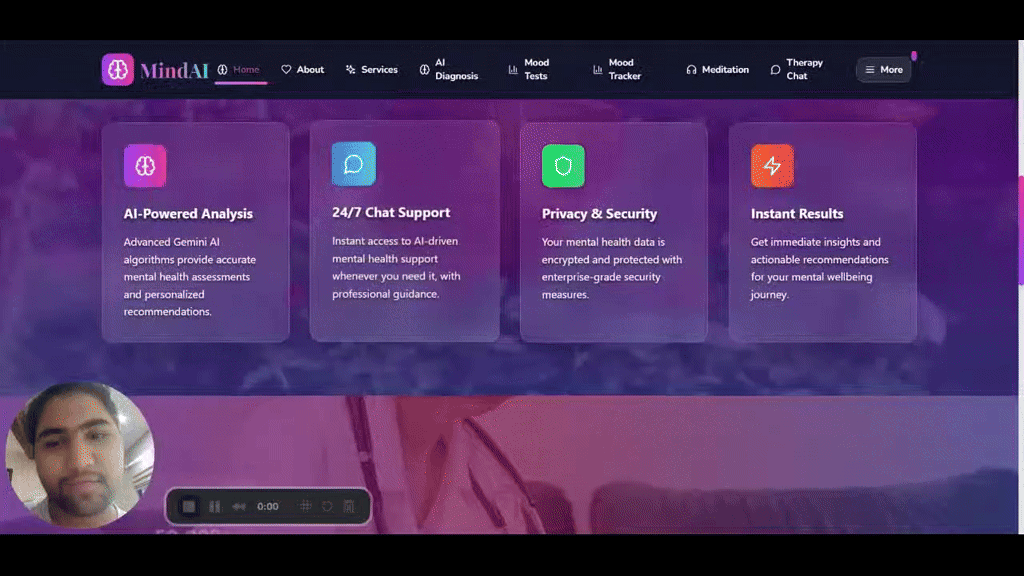Click the sparkles icon beside Services

click(351, 69)
